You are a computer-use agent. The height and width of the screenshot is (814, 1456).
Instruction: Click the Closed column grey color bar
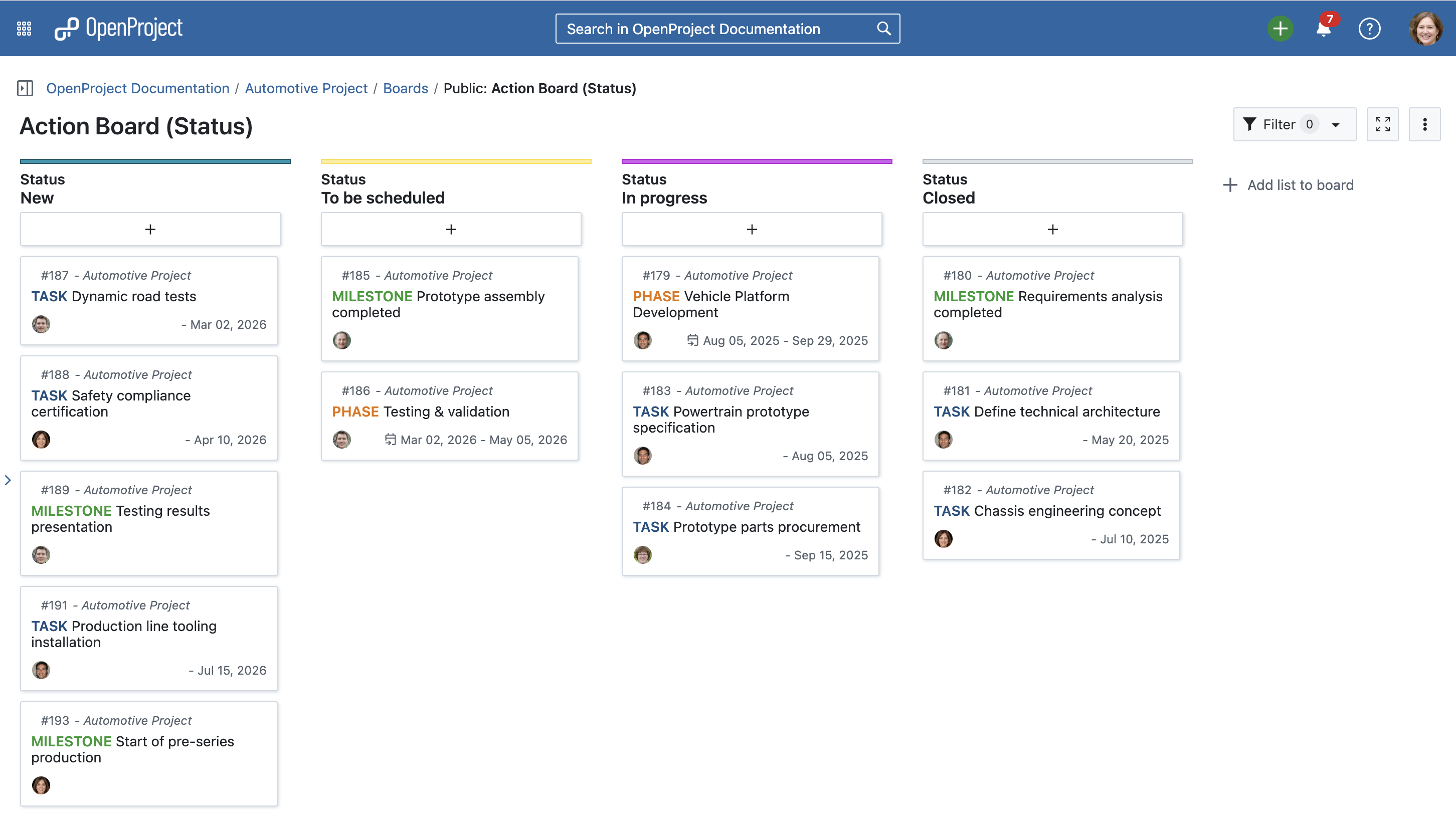click(x=1057, y=161)
